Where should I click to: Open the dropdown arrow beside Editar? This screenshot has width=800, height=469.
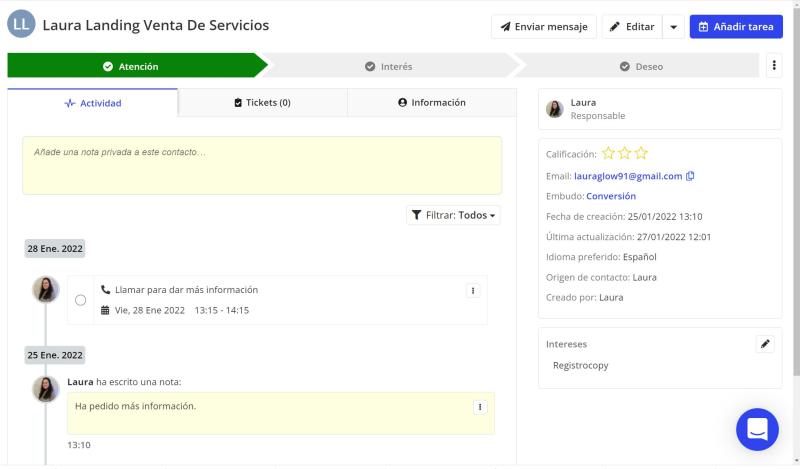pyautogui.click(x=674, y=27)
